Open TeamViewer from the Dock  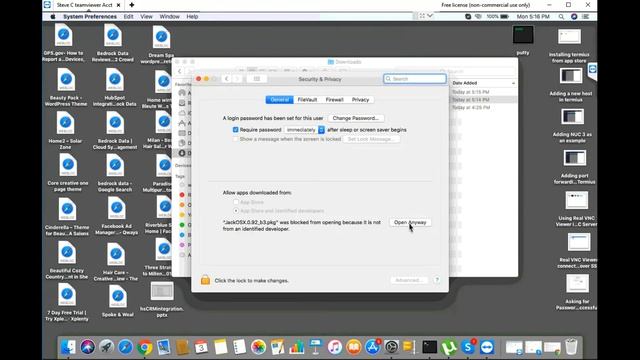coord(487,347)
